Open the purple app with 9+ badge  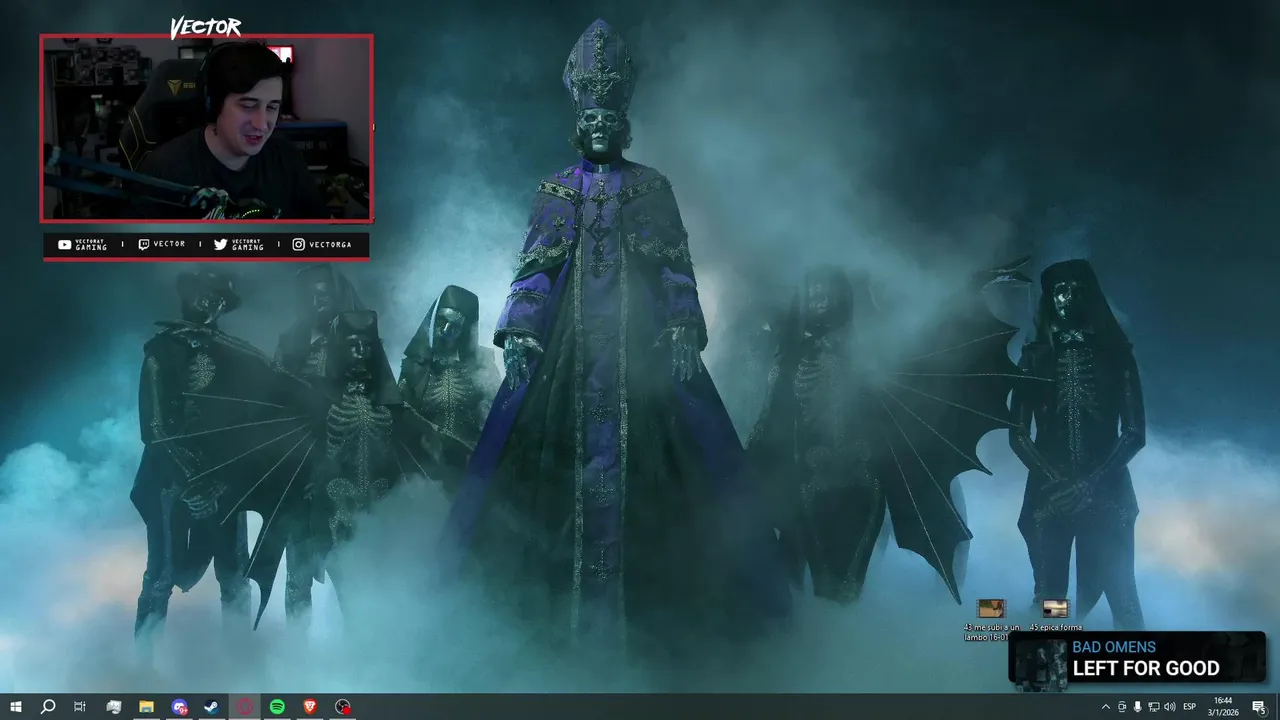point(179,707)
